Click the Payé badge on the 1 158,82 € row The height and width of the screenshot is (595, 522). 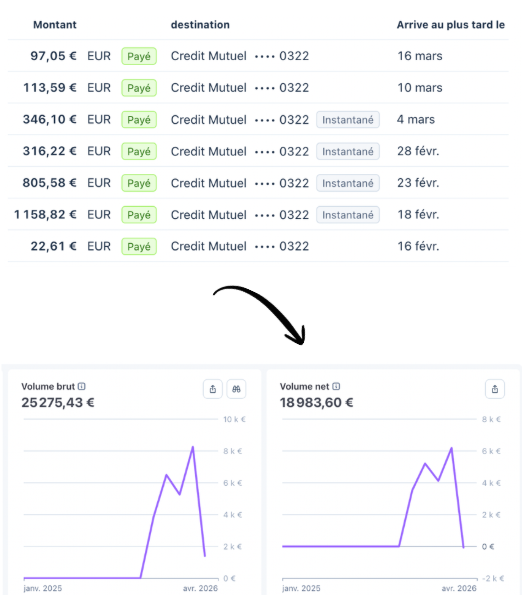[x=139, y=215]
